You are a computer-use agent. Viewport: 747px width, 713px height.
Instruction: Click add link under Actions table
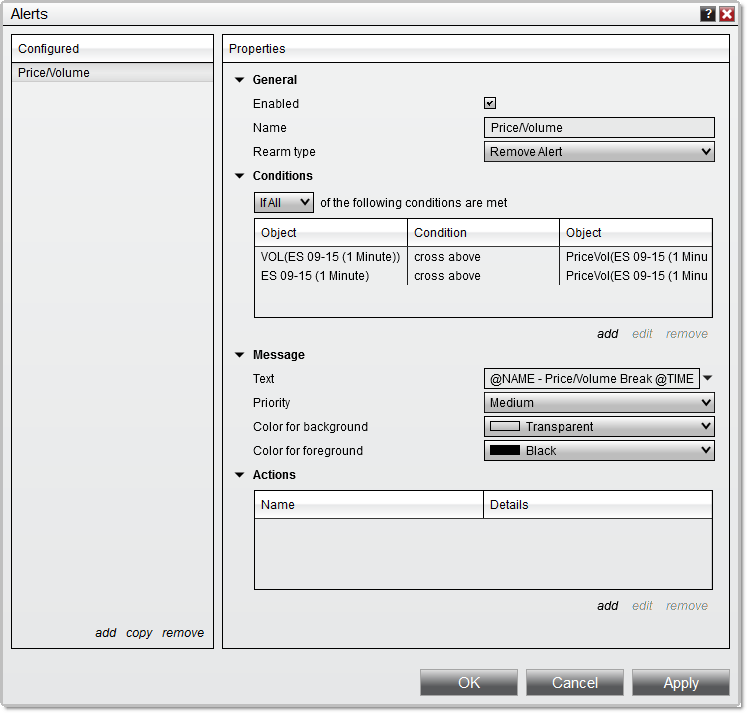click(607, 606)
